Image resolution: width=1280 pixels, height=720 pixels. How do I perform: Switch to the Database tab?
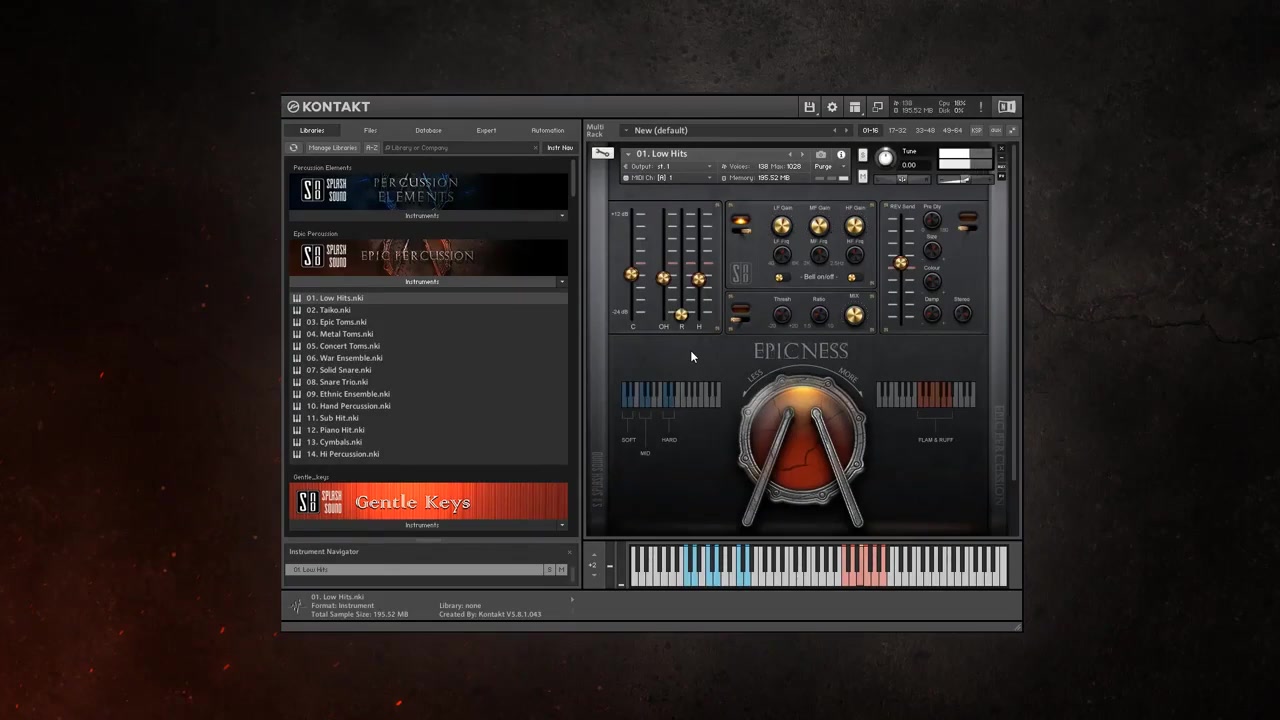tap(428, 131)
